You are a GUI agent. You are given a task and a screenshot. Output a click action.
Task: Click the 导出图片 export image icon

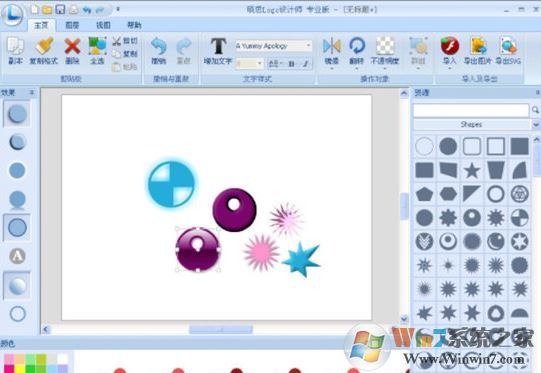(x=479, y=46)
